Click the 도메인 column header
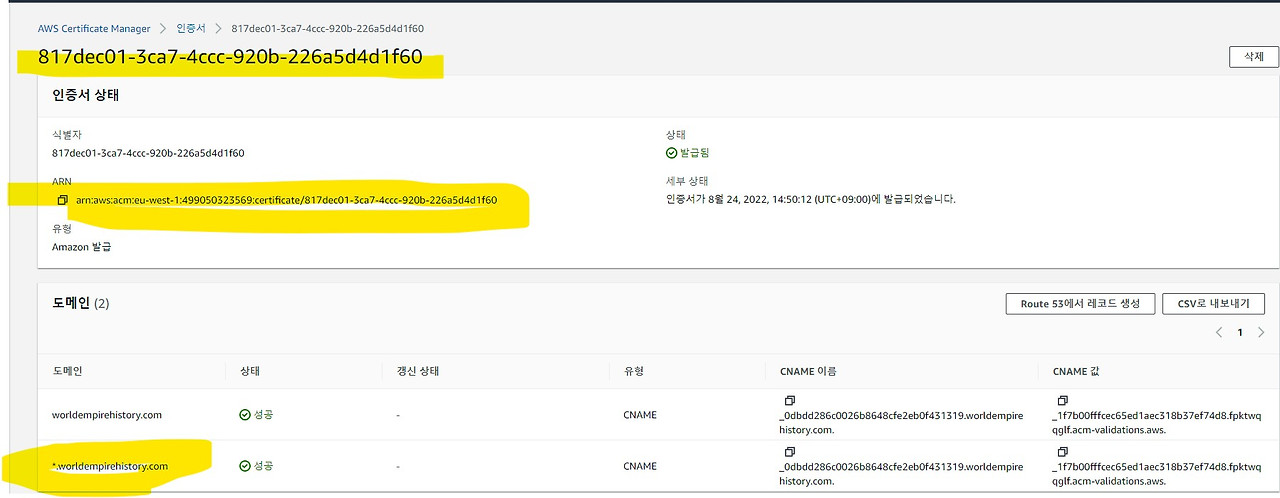 (67, 371)
